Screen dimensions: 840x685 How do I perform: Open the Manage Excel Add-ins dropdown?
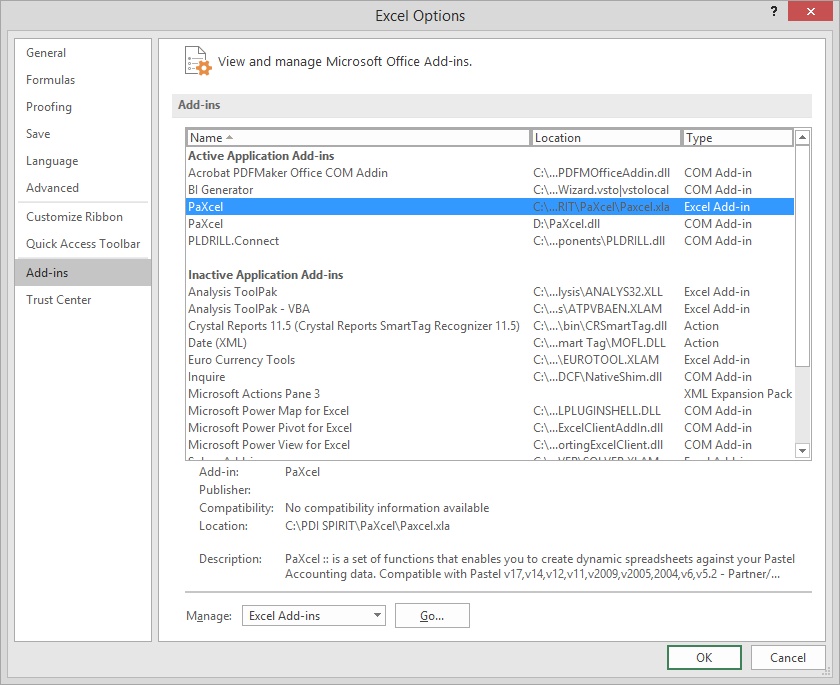(x=313, y=615)
